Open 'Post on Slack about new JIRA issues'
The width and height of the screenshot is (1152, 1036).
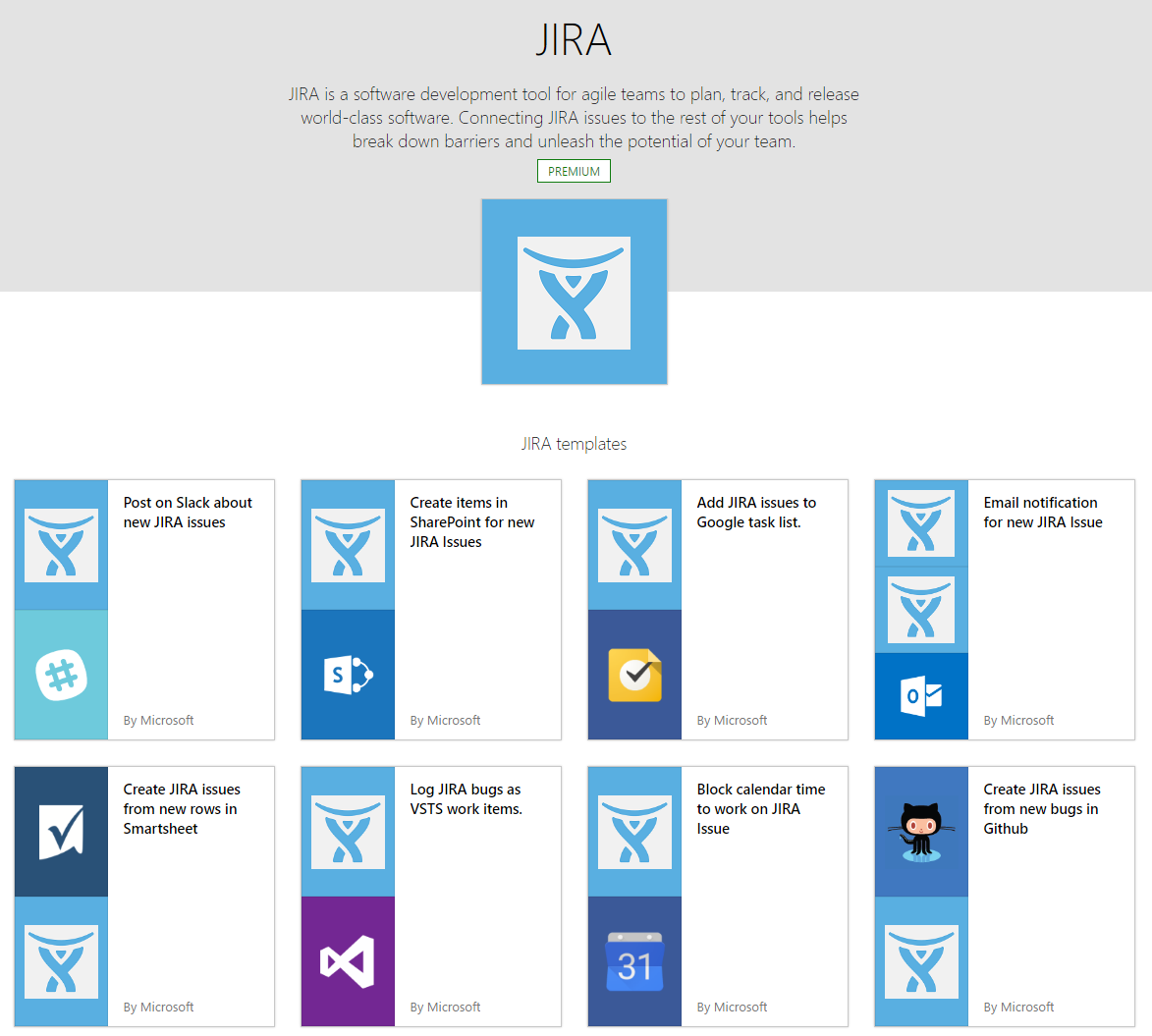click(188, 513)
